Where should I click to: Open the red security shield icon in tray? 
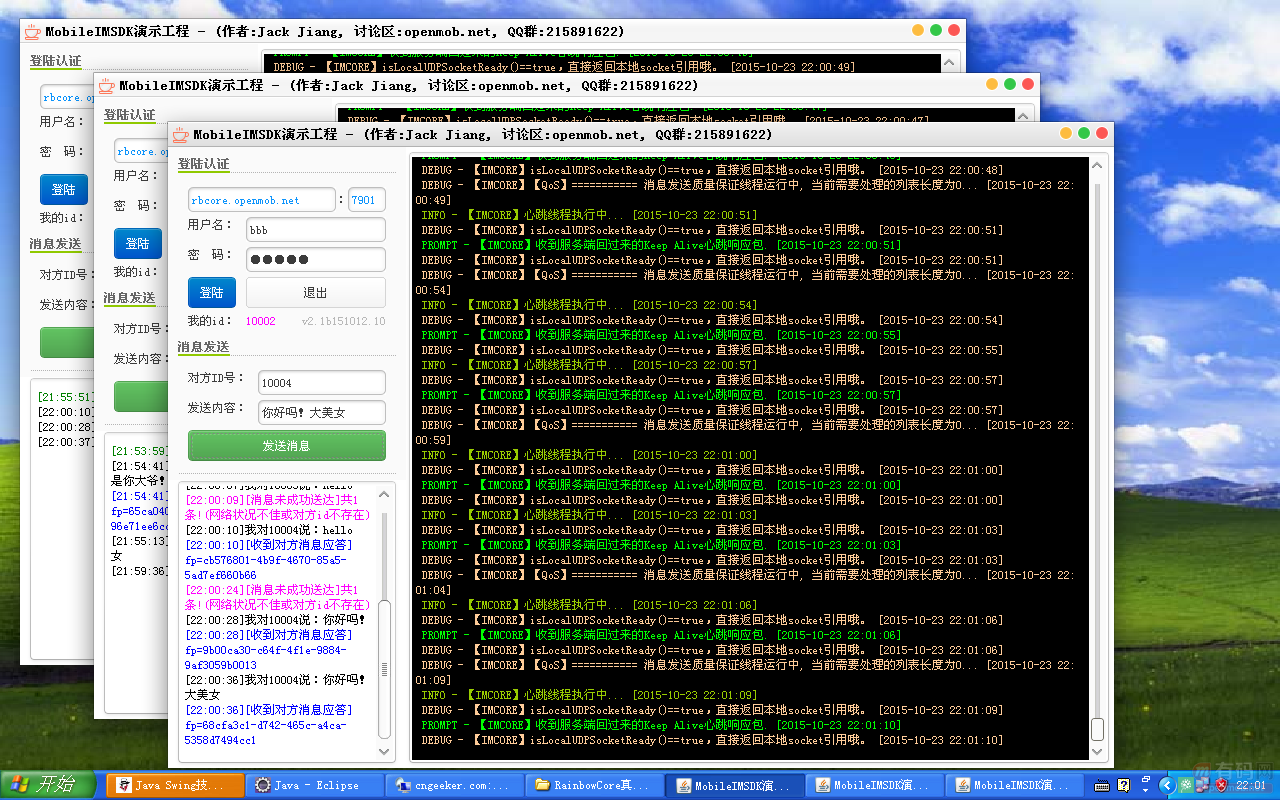[1222, 785]
